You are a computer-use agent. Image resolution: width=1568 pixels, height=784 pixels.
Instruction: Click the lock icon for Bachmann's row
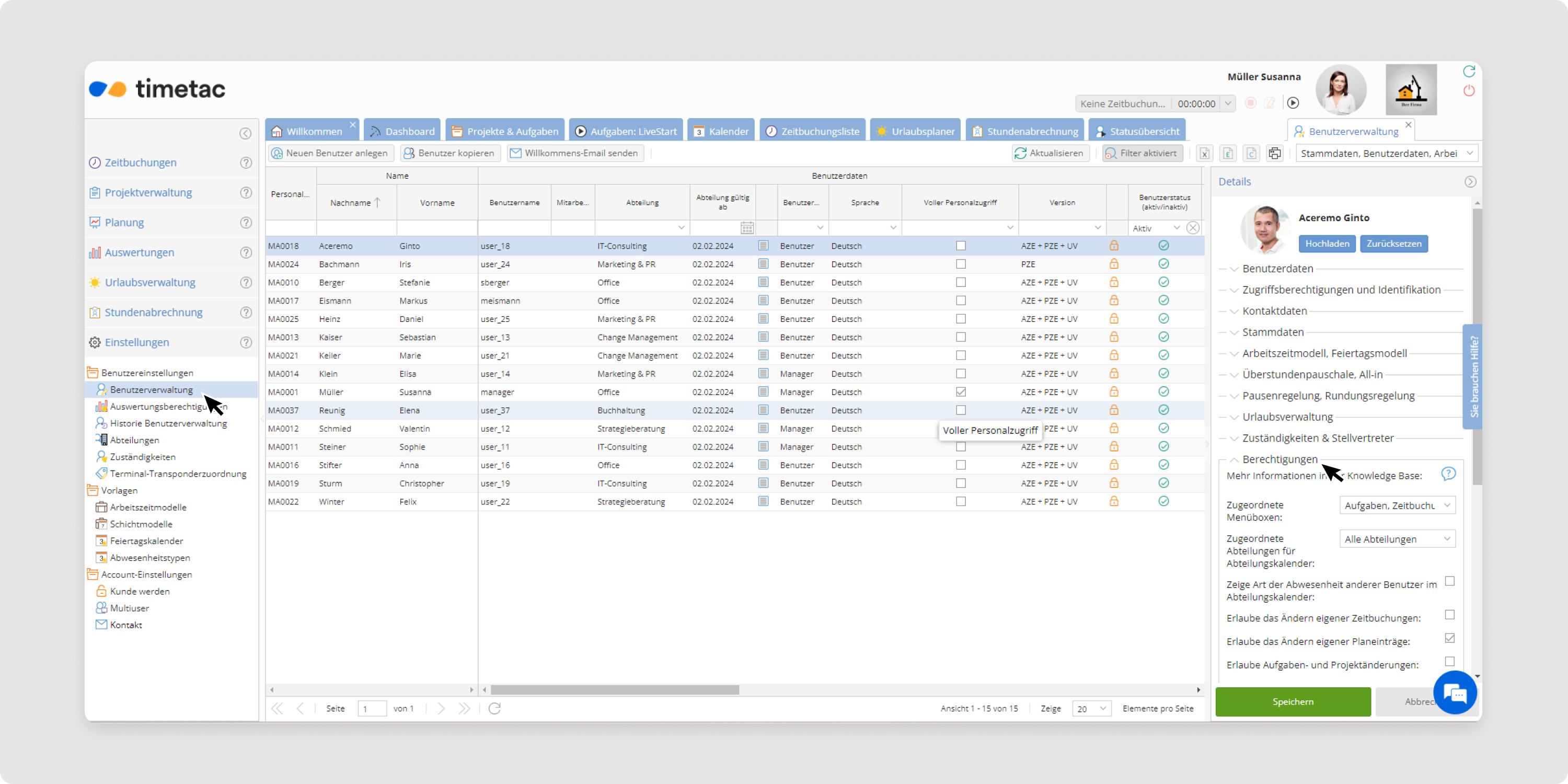point(1113,264)
